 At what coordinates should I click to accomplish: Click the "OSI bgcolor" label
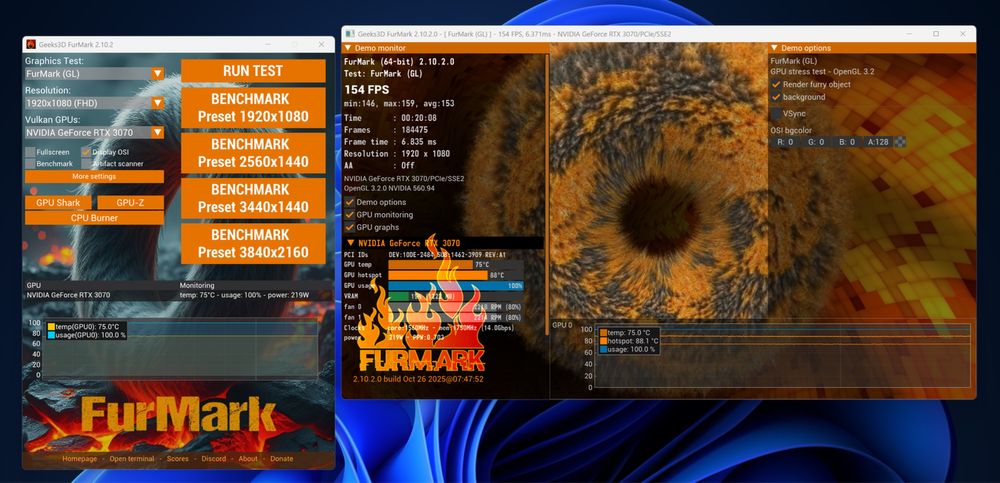click(x=791, y=131)
